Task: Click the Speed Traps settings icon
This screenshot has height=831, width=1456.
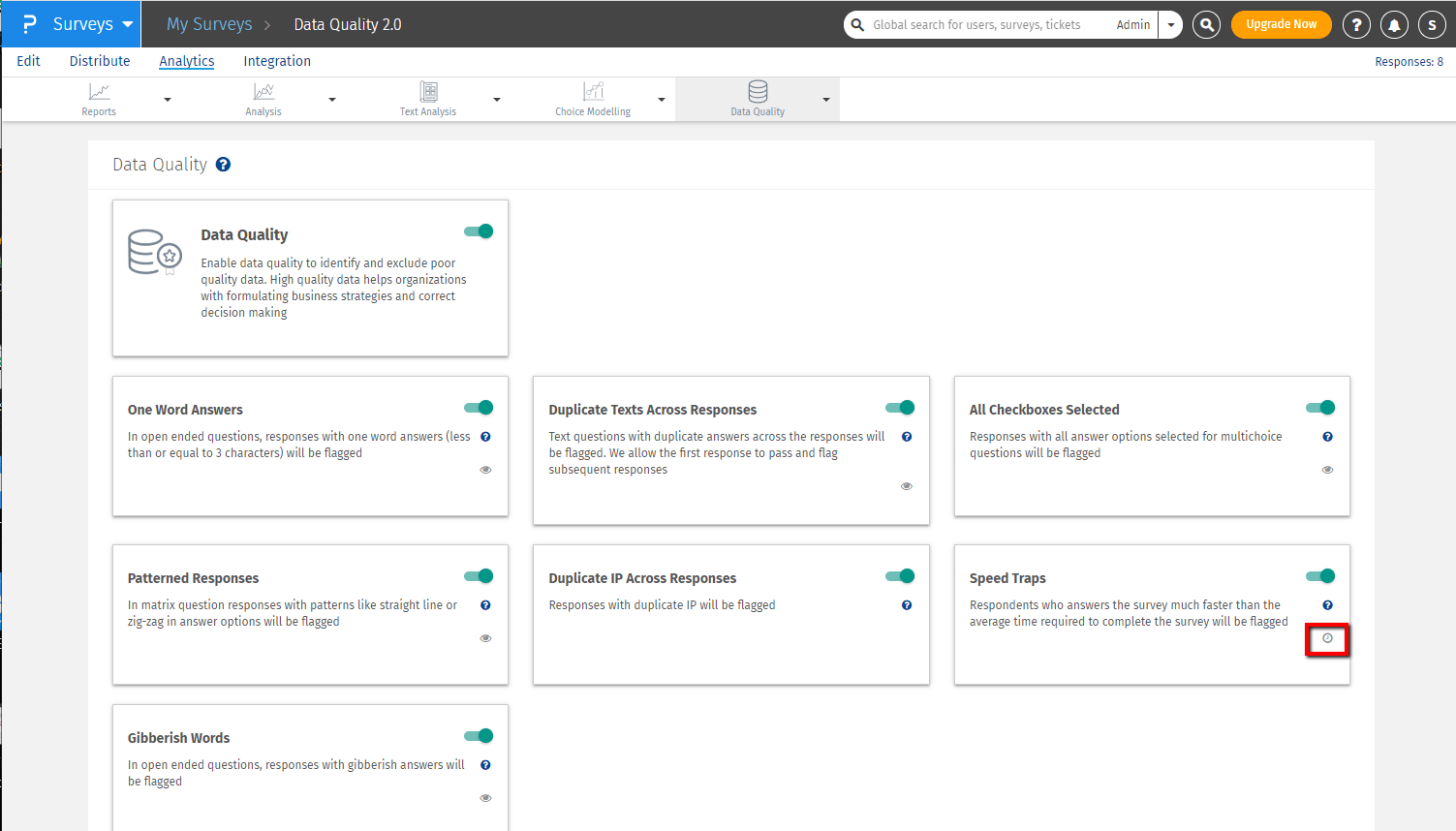Action: pyautogui.click(x=1327, y=638)
